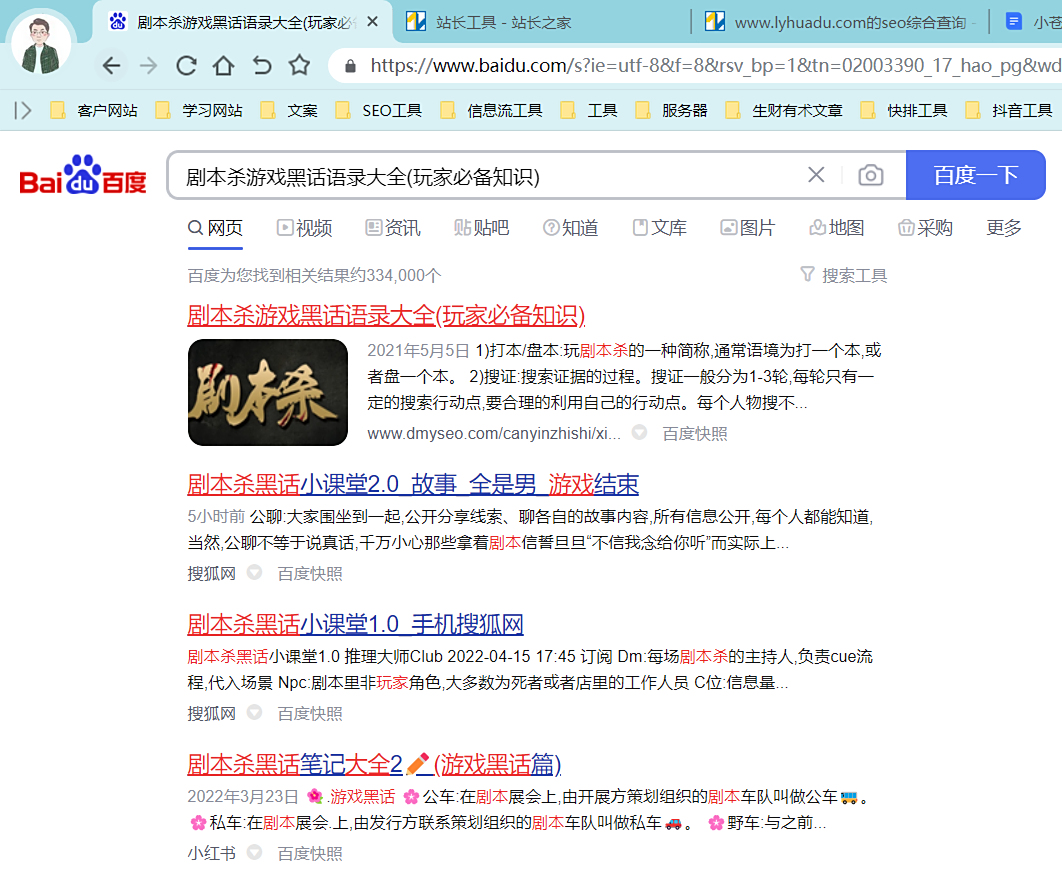
Task: Click shield icon under 小课堂2.0 result
Action: (254, 572)
